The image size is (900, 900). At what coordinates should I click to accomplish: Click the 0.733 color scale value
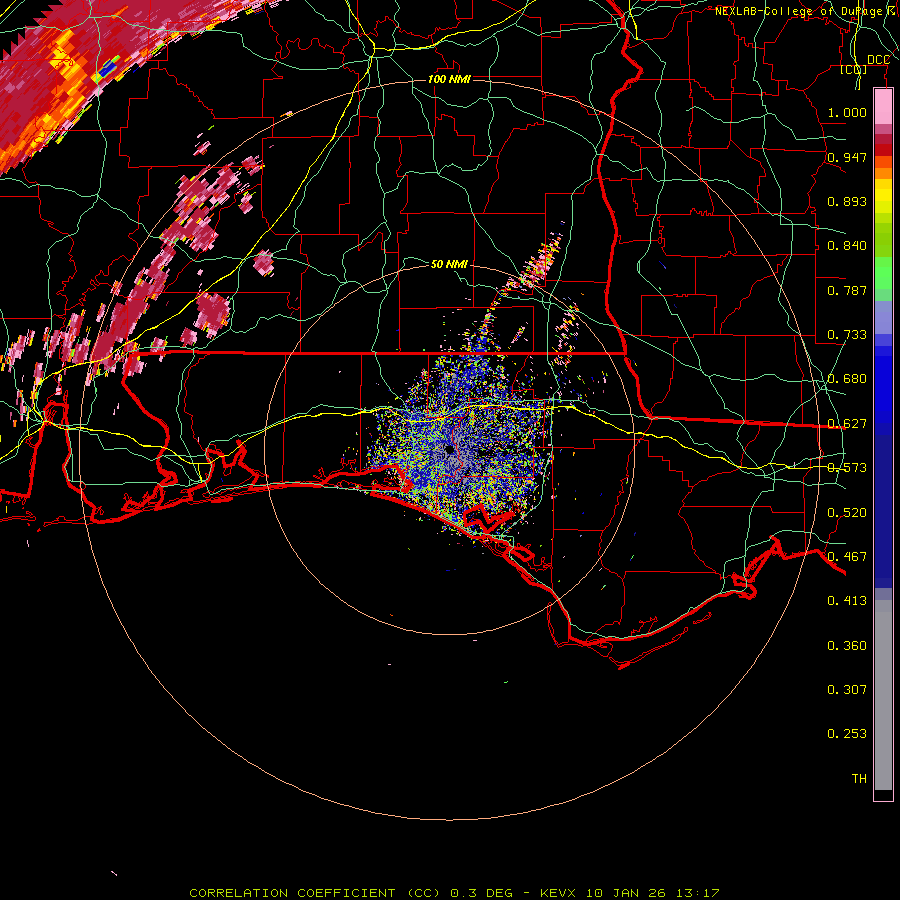(847, 335)
